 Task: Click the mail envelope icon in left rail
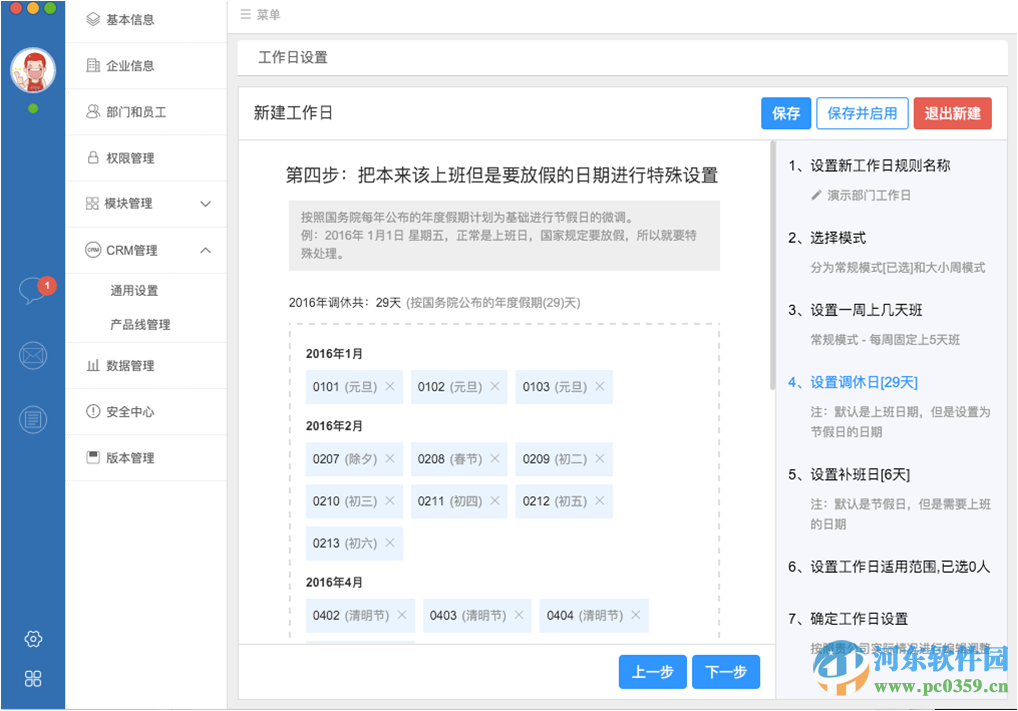coord(32,355)
